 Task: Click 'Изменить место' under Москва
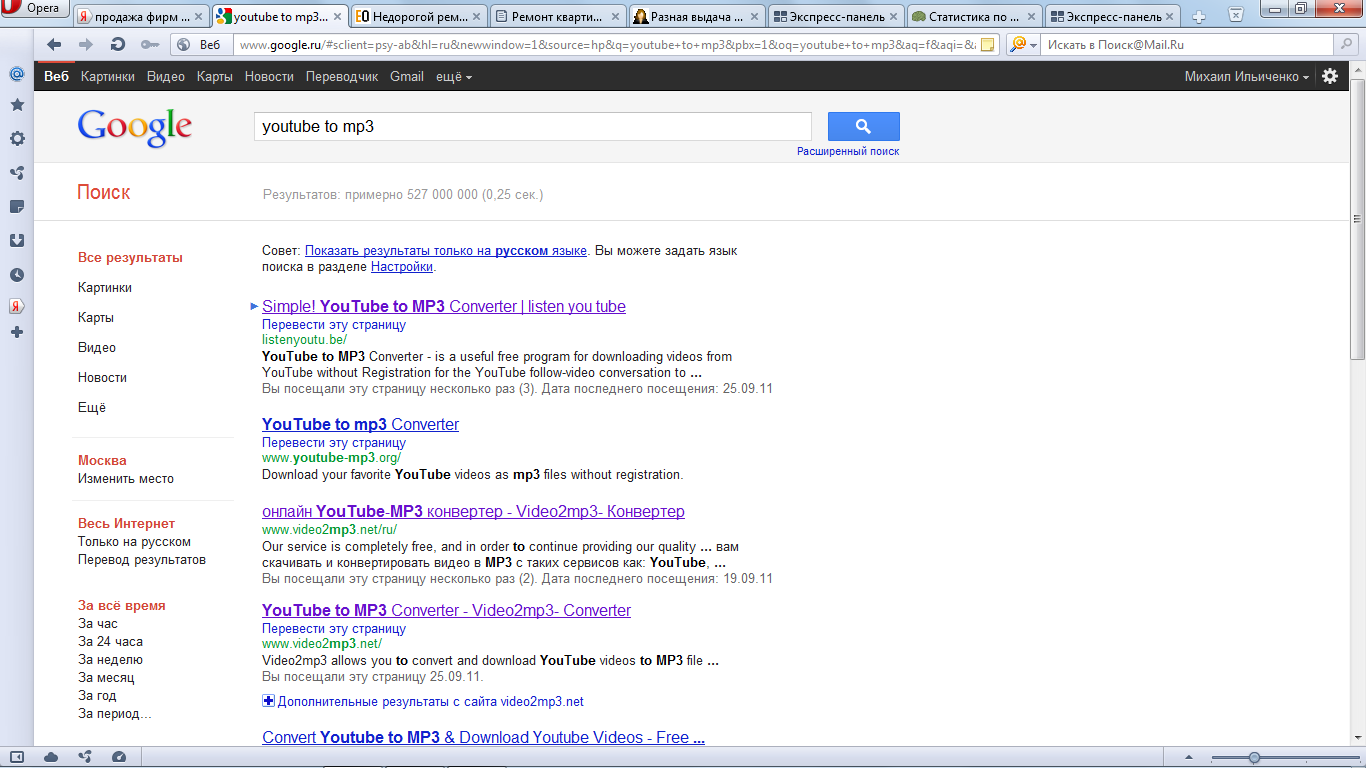tap(126, 478)
